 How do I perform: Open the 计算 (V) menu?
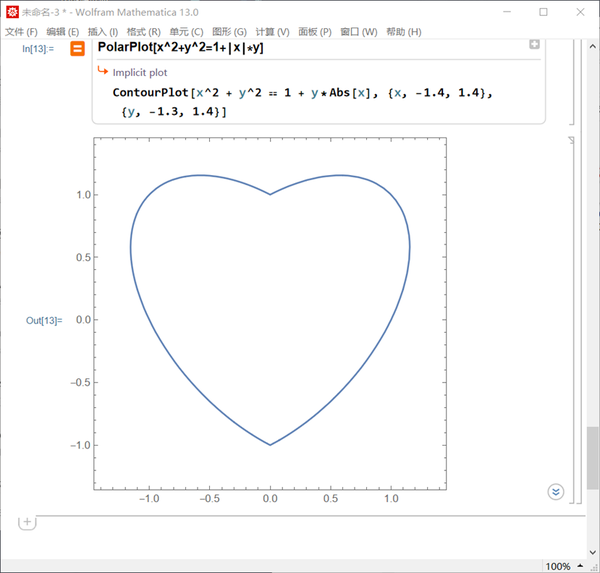pyautogui.click(x=272, y=32)
